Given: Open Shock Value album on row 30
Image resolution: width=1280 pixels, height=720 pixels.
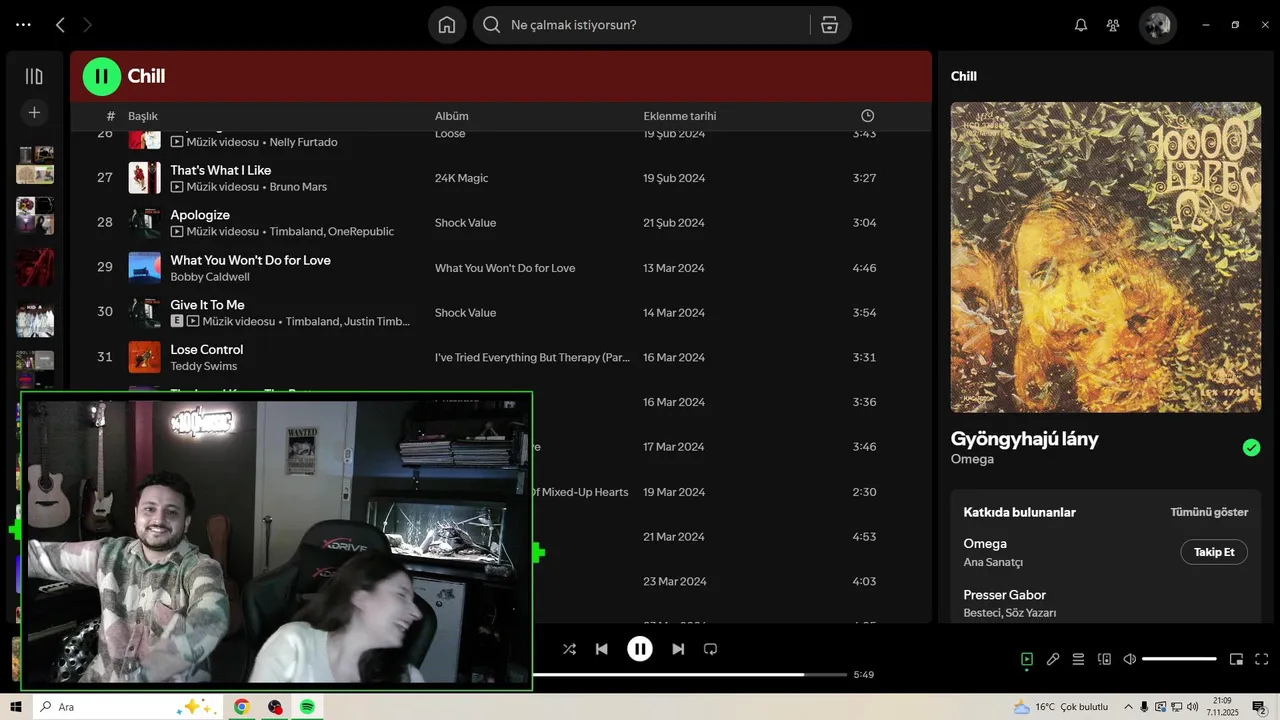Looking at the screenshot, I should [465, 313].
